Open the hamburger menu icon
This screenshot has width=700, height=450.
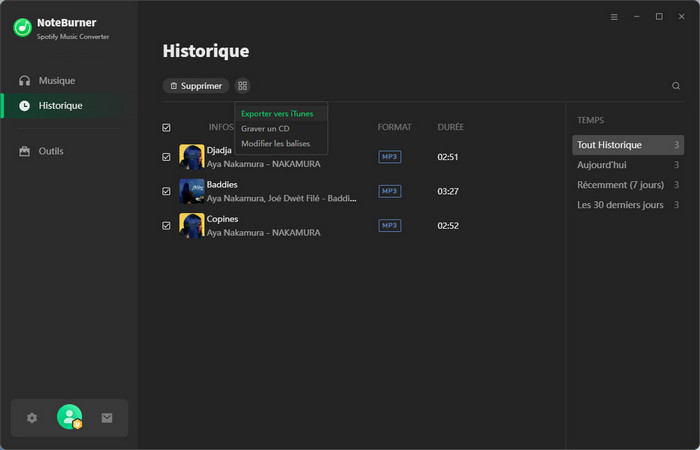point(614,17)
